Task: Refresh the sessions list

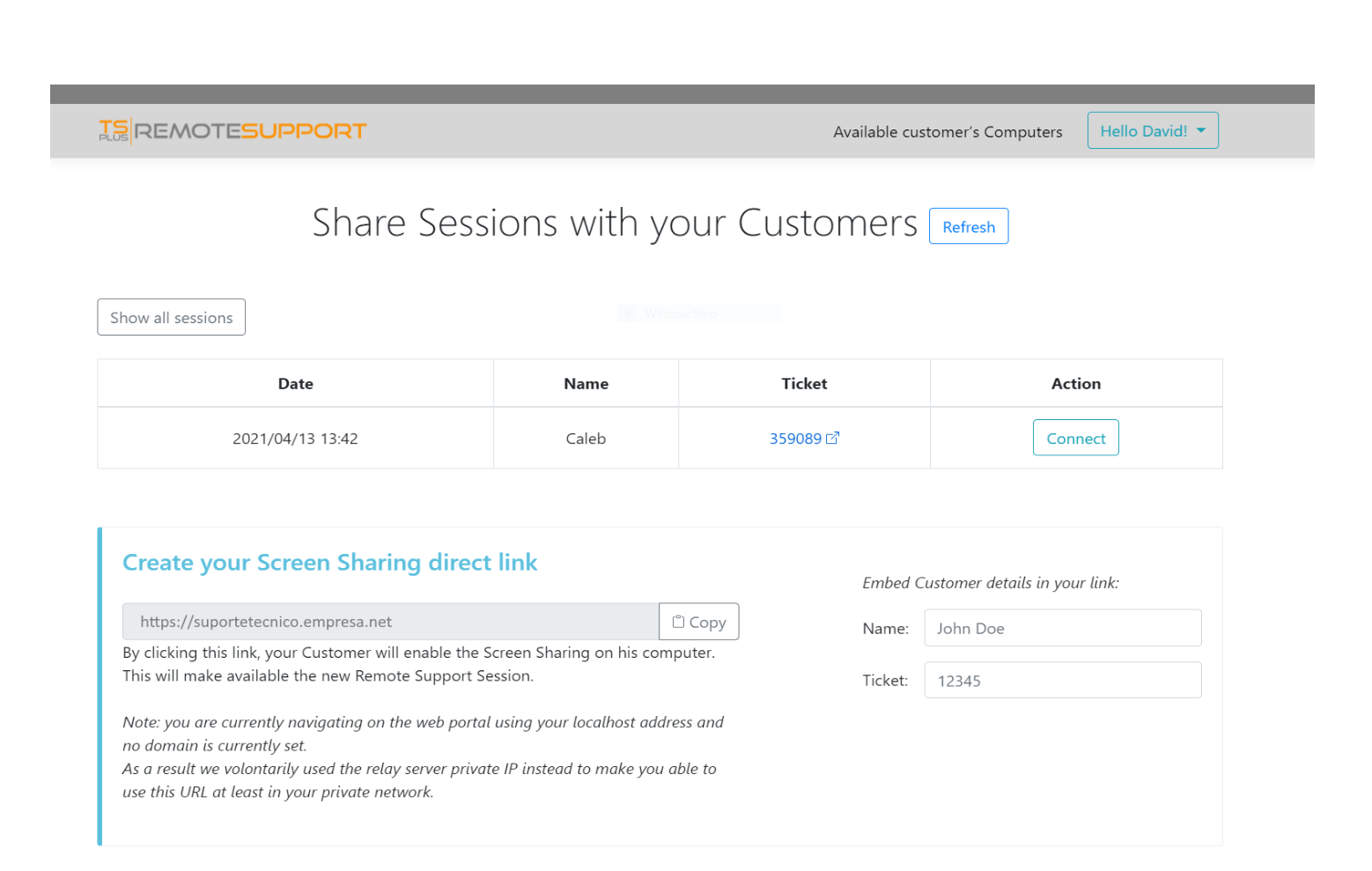Action: [969, 226]
